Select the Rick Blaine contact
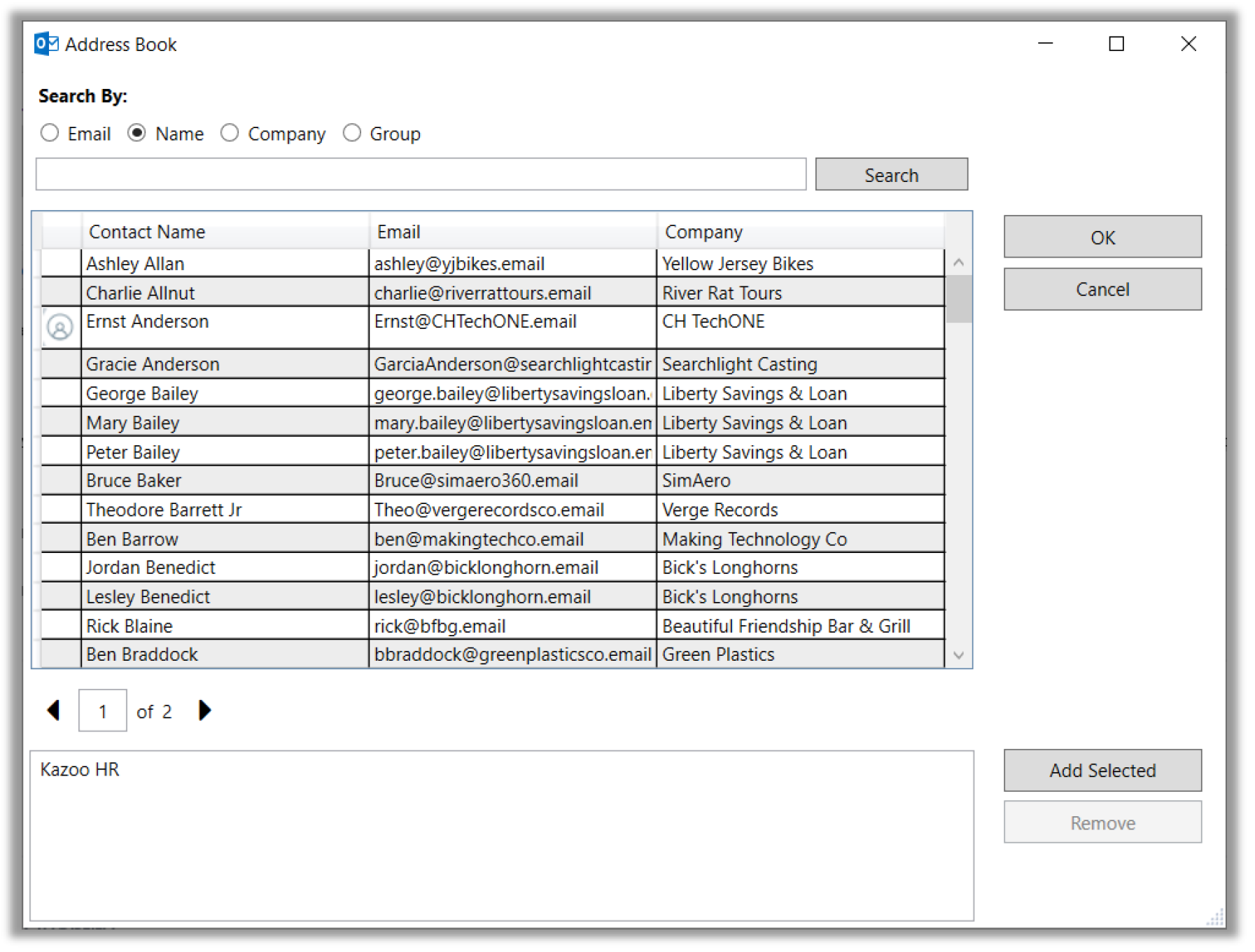The height and width of the screenshot is (952, 1255). 225,626
